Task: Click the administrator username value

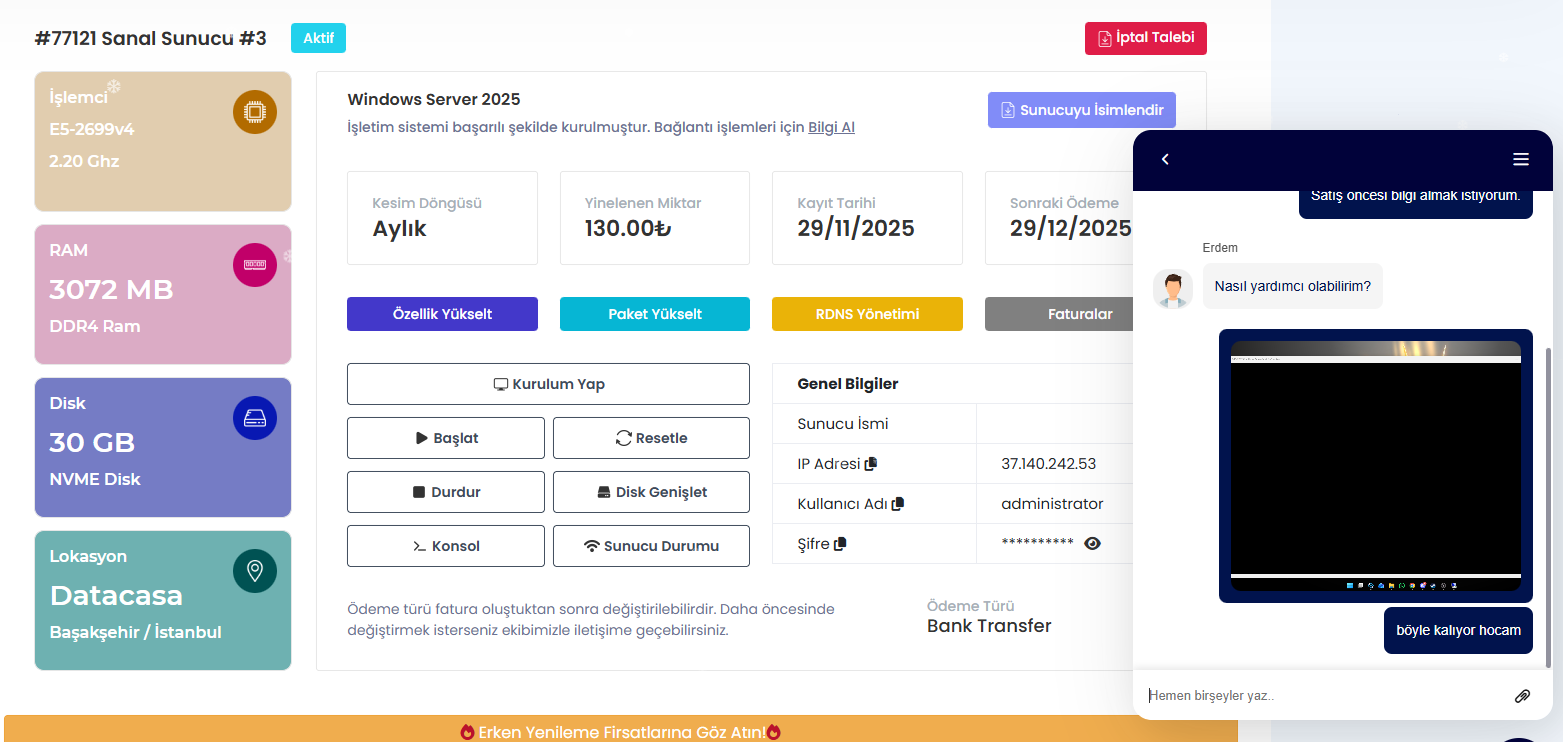Action: tap(1052, 504)
